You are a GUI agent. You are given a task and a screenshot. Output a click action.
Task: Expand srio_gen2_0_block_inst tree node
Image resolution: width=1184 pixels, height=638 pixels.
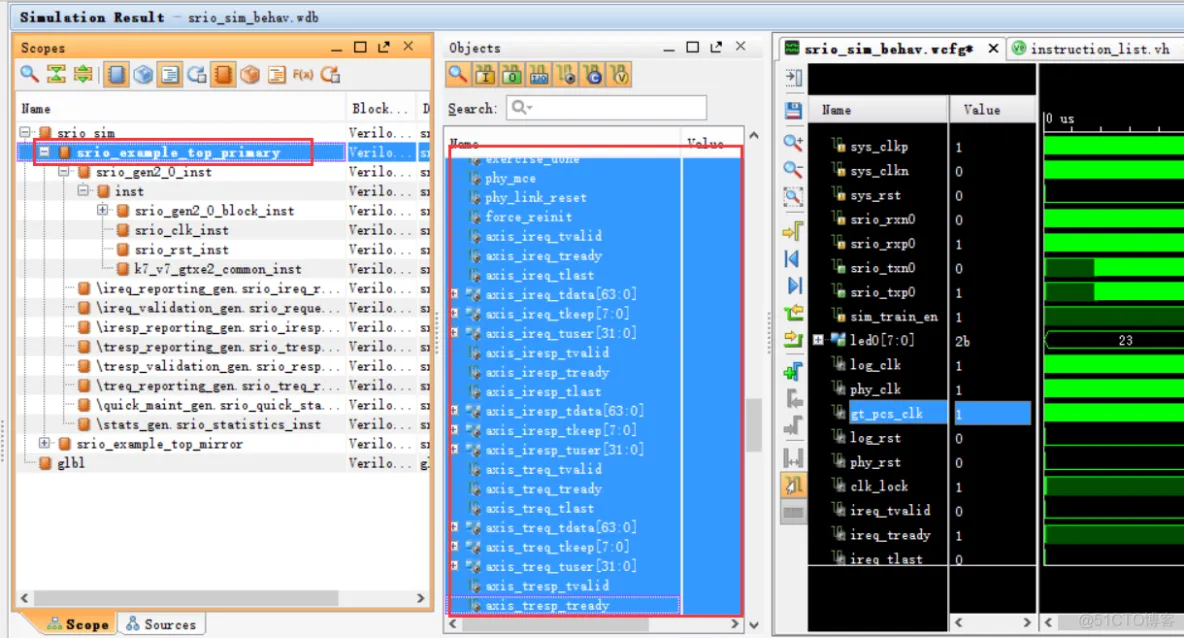tap(103, 210)
